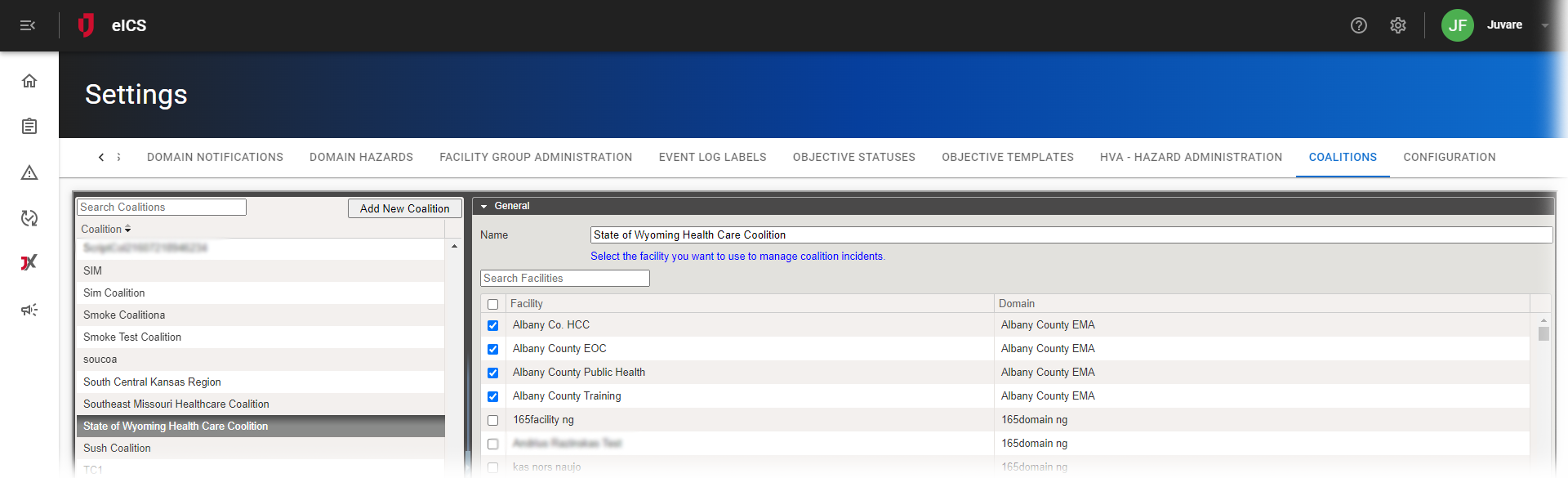Collapse the left navigation menu icon
Image resolution: width=1568 pixels, height=478 pixels.
[28, 25]
